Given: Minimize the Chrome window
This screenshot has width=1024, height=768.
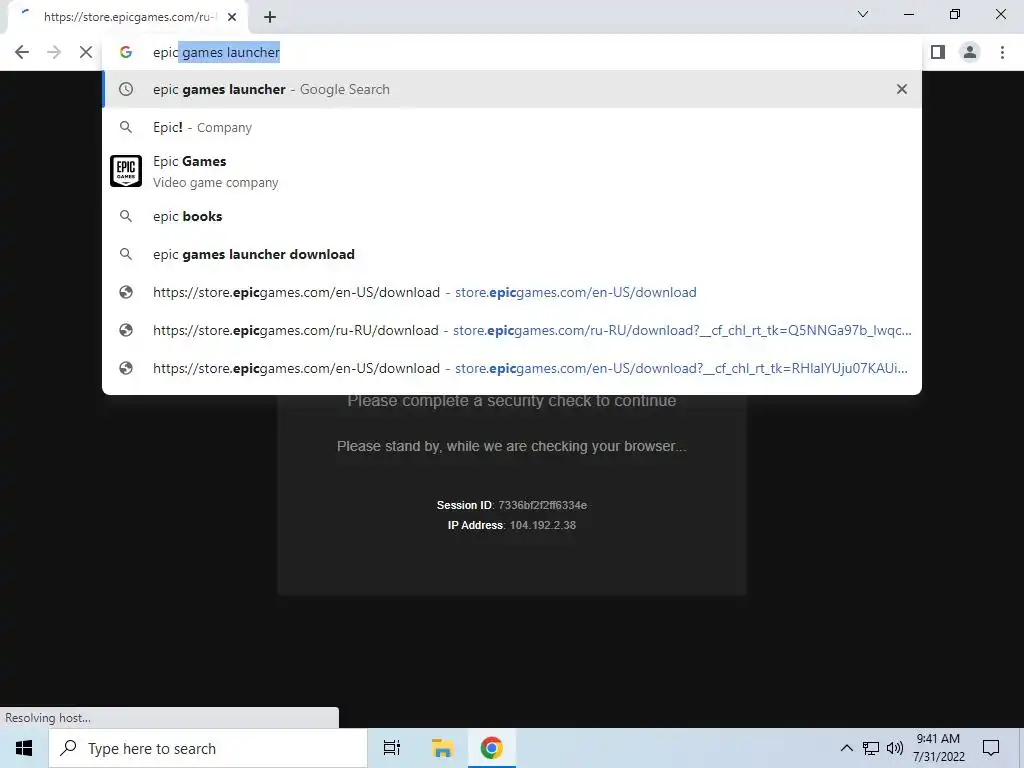Looking at the screenshot, I should [x=909, y=14].
